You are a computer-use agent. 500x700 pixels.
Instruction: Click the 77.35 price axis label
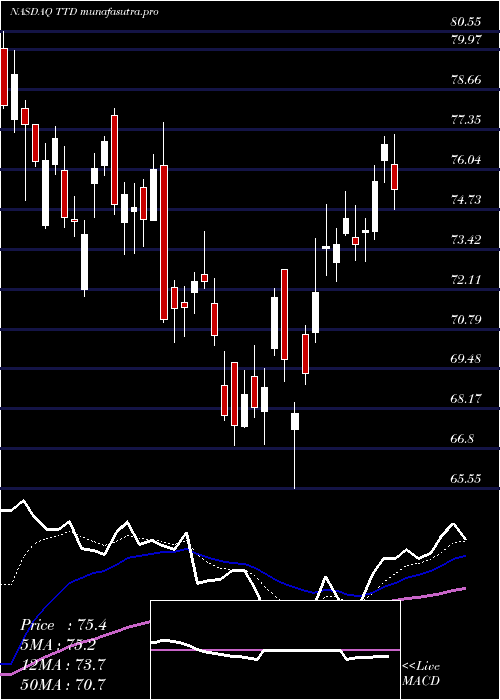[466, 120]
